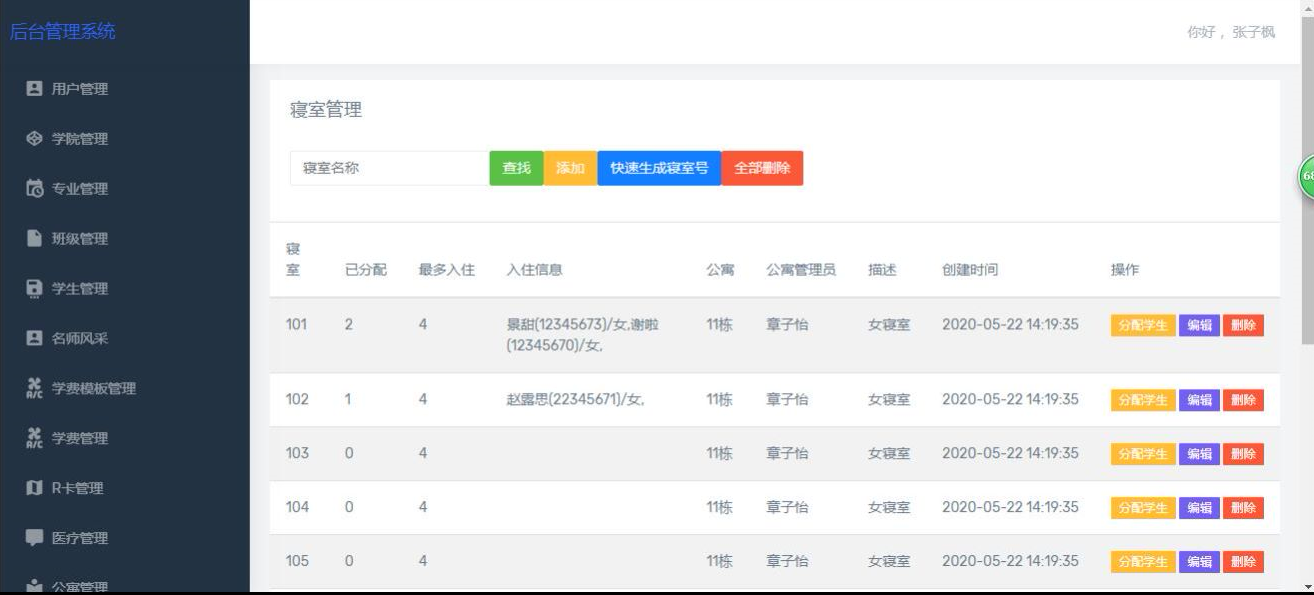Click 分配学生 for room 105

[1143, 562]
